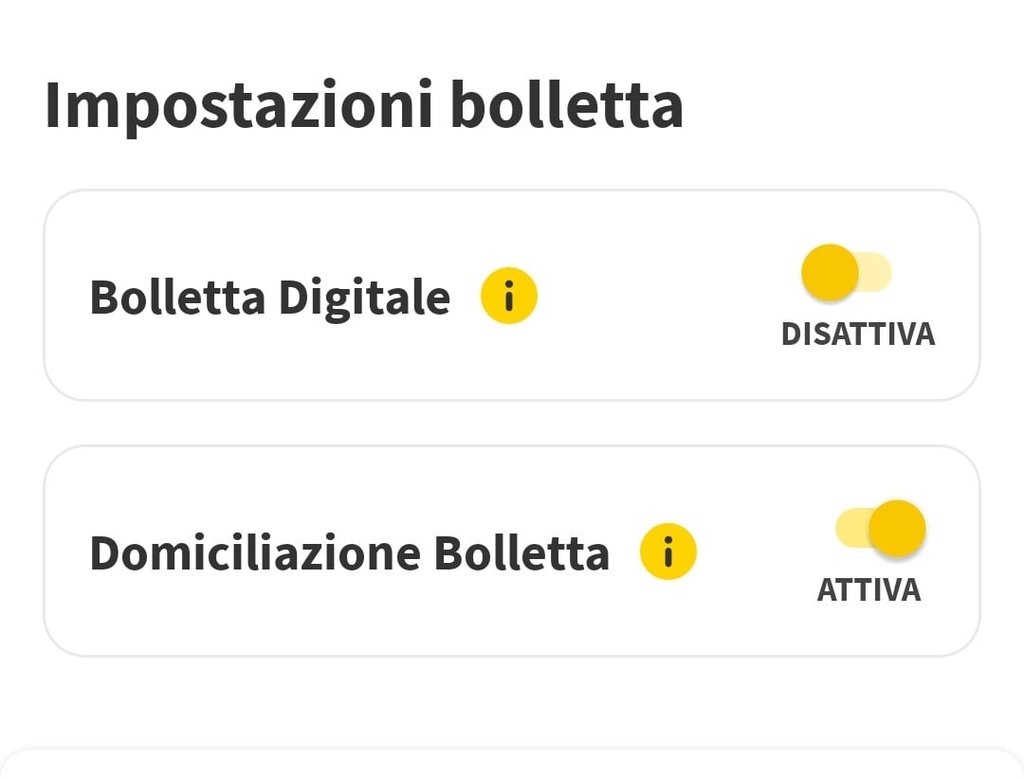
Task: Click the word bolletta in the title
Action: click(x=566, y=105)
